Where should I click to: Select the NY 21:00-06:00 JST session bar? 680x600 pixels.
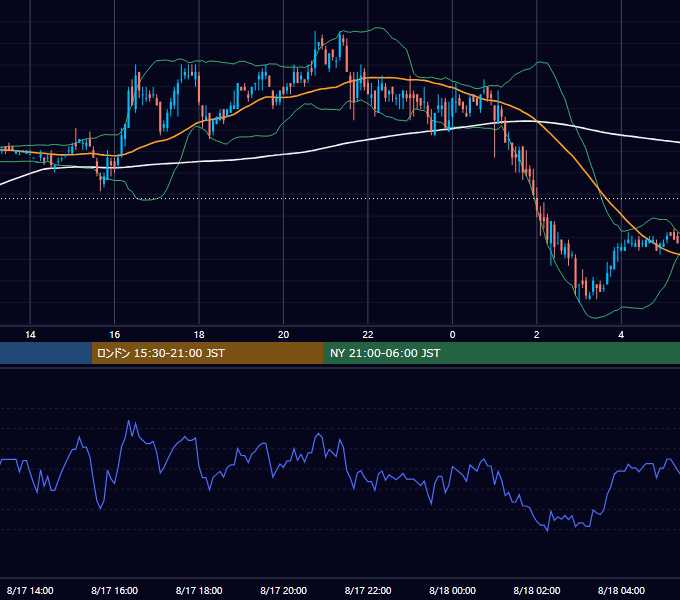502,353
